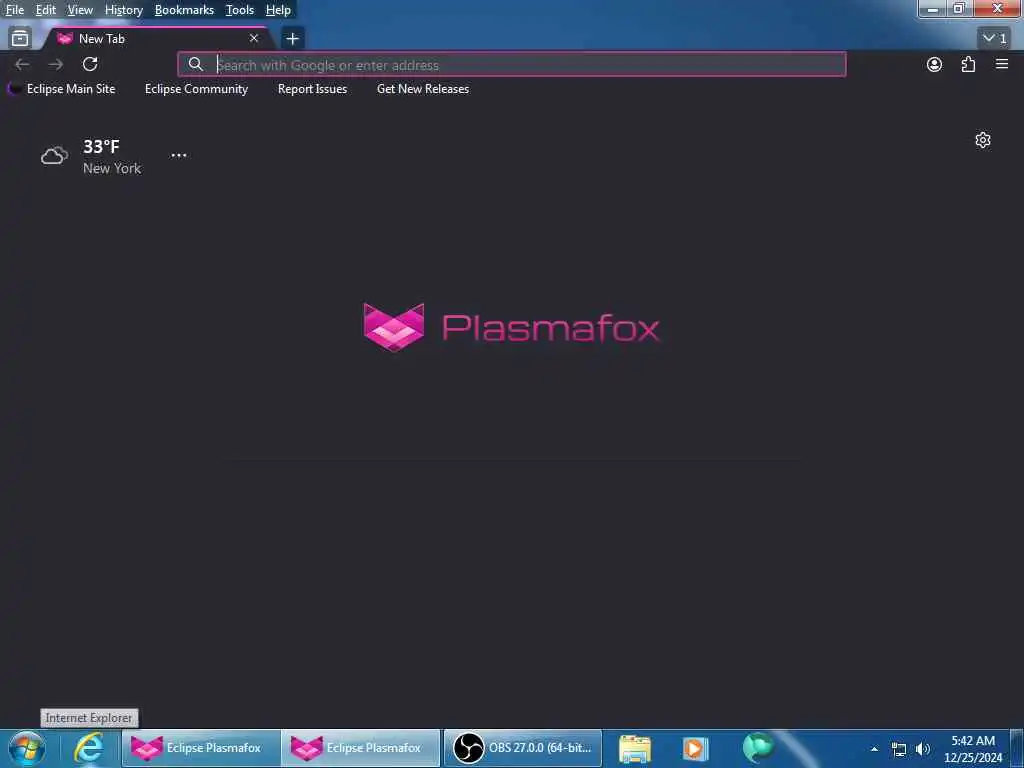Switch to OBS 27.0.0 taskbar window

point(522,748)
